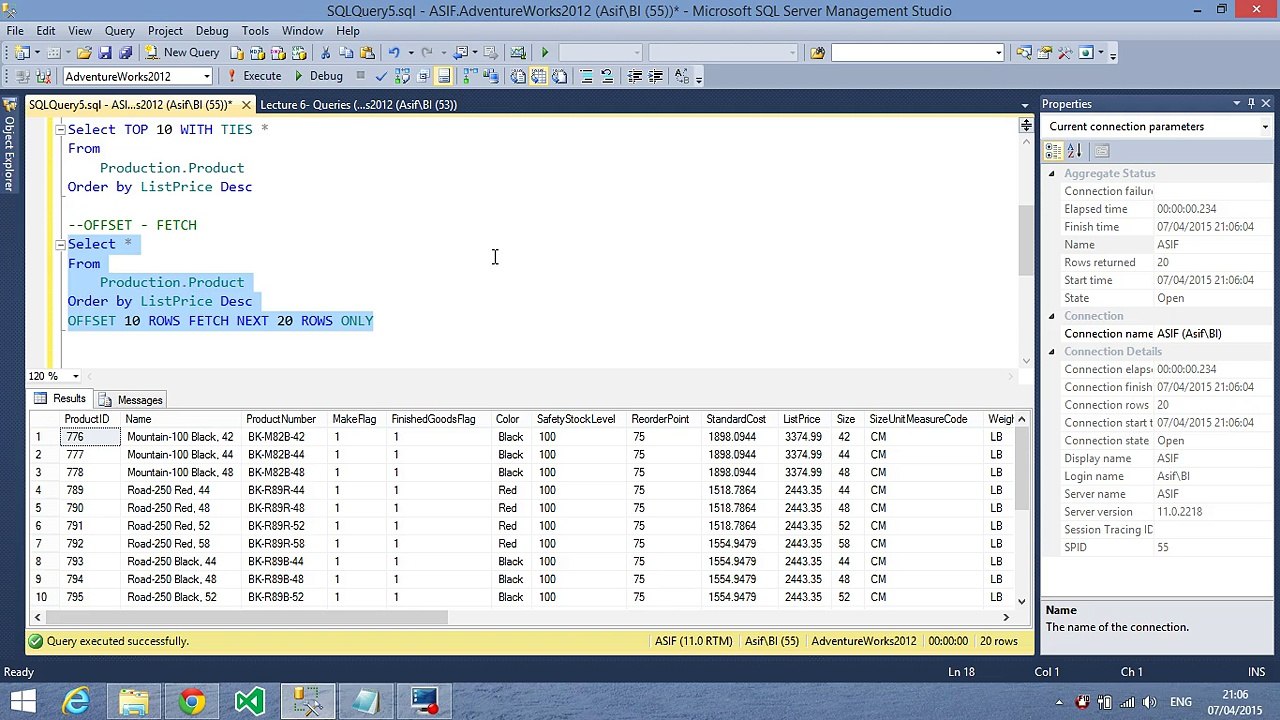Select the Results tab

coord(60,399)
